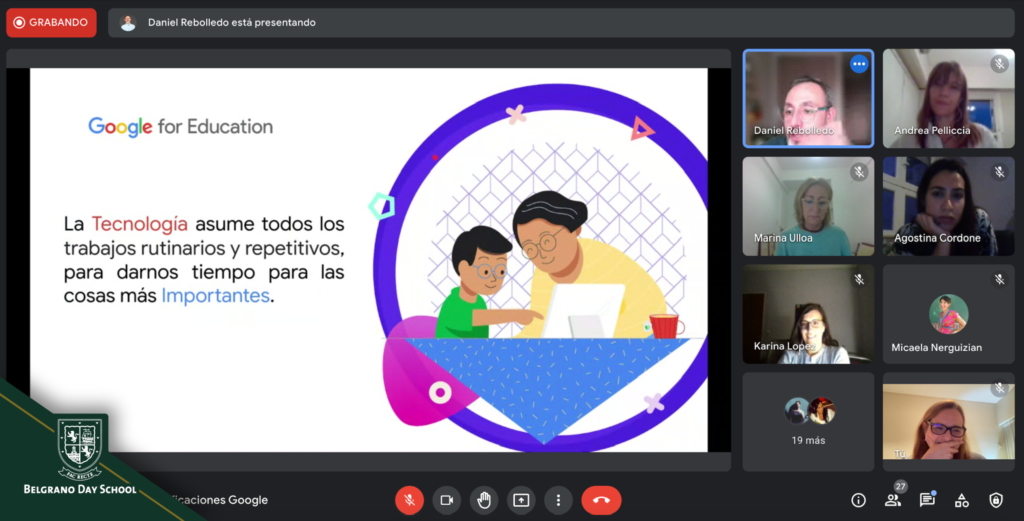The image size is (1024, 521).
Task: Click the GRABANDO recording indicator
Action: tap(52, 22)
